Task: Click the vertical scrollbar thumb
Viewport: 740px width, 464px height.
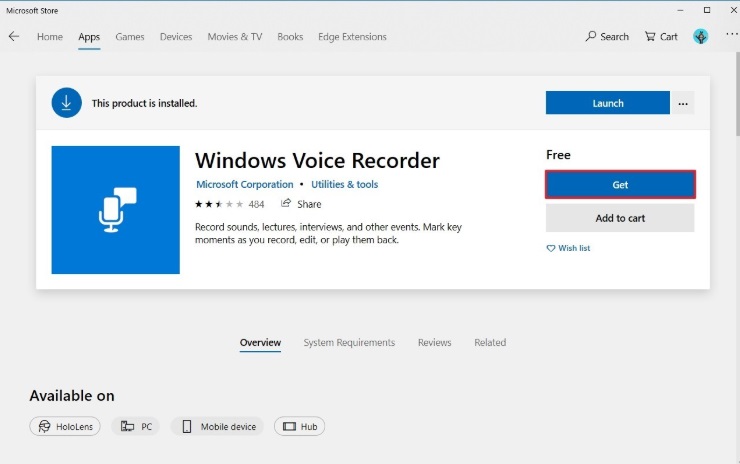Action: (737, 94)
